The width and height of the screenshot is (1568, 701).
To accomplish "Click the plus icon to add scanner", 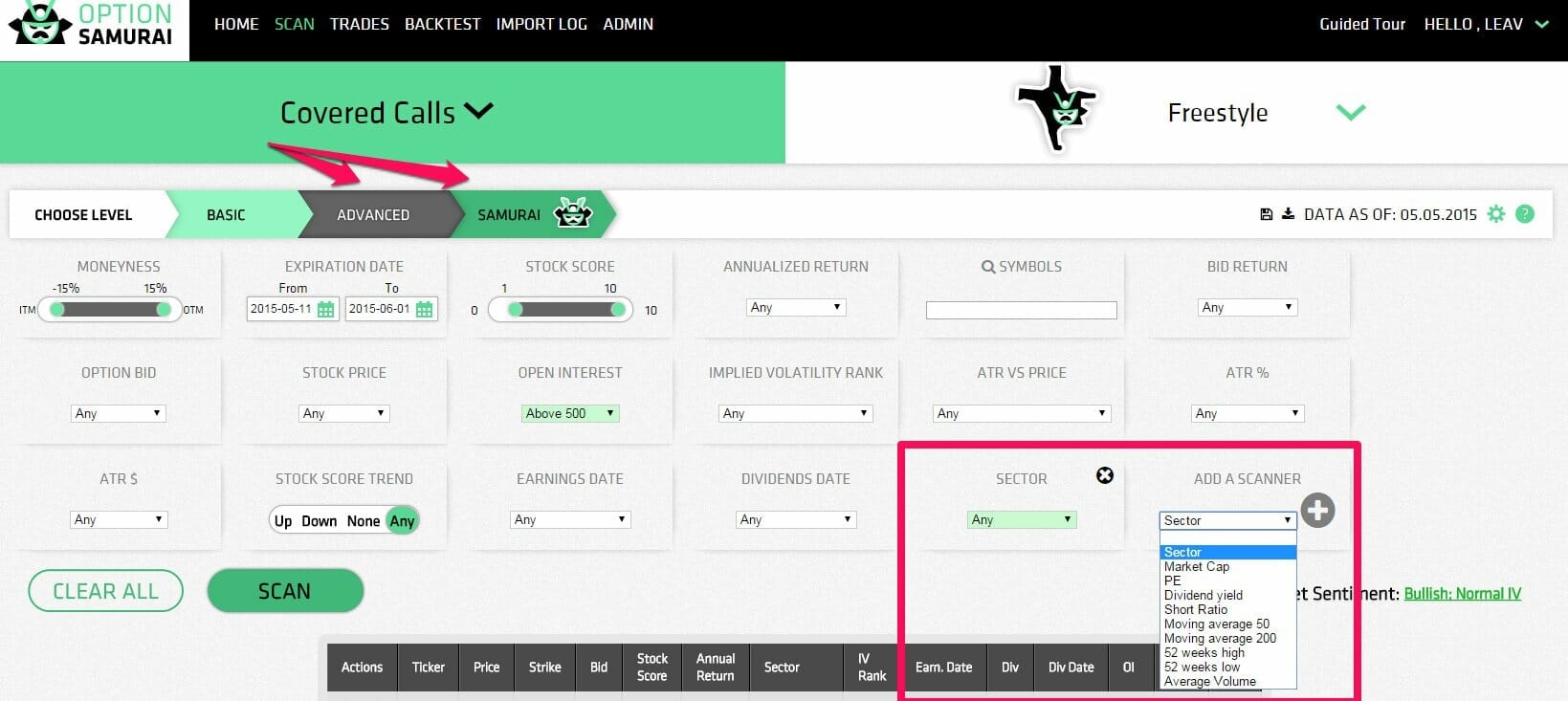I will (1317, 510).
